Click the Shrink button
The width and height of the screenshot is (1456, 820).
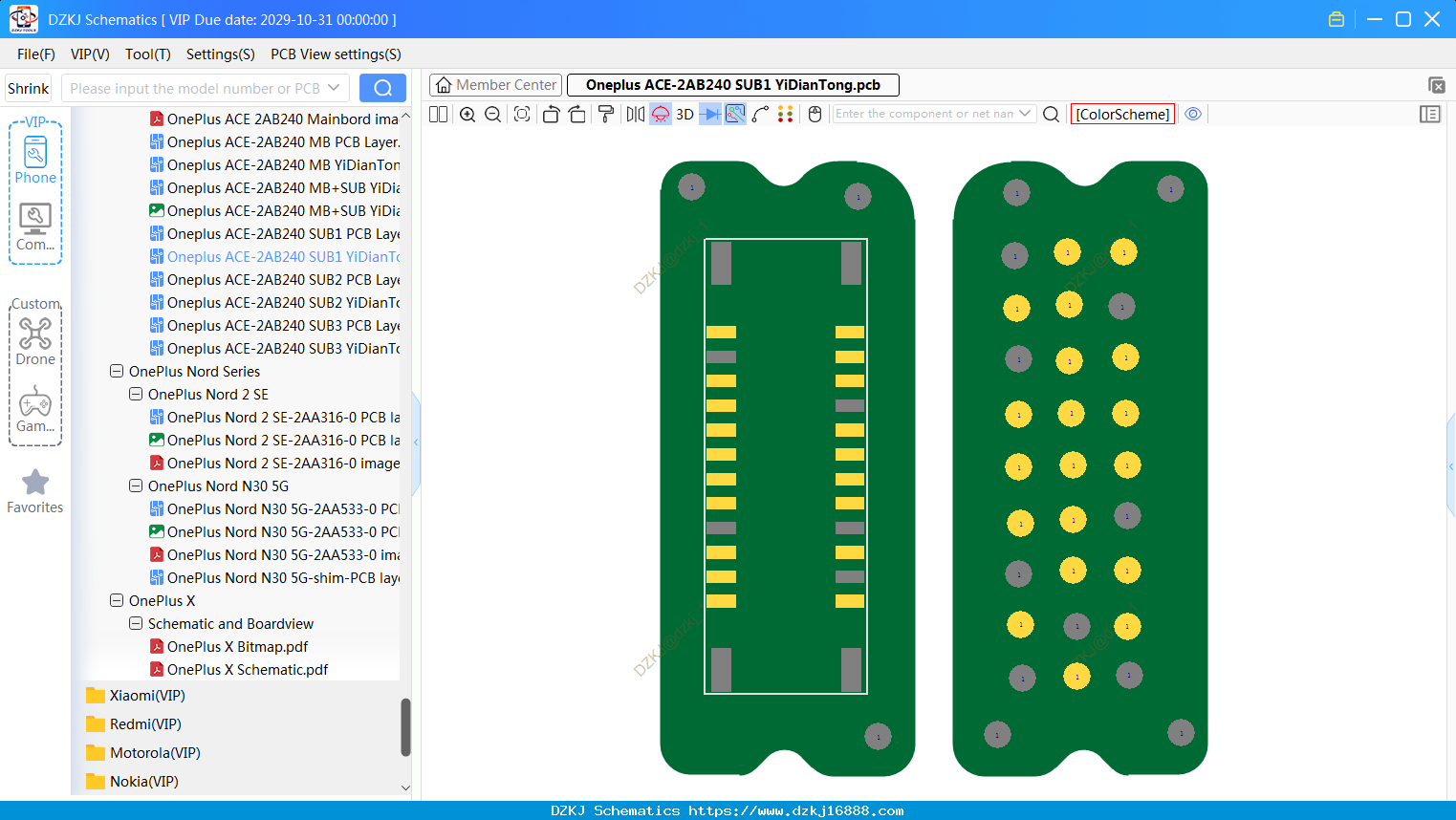[x=29, y=88]
